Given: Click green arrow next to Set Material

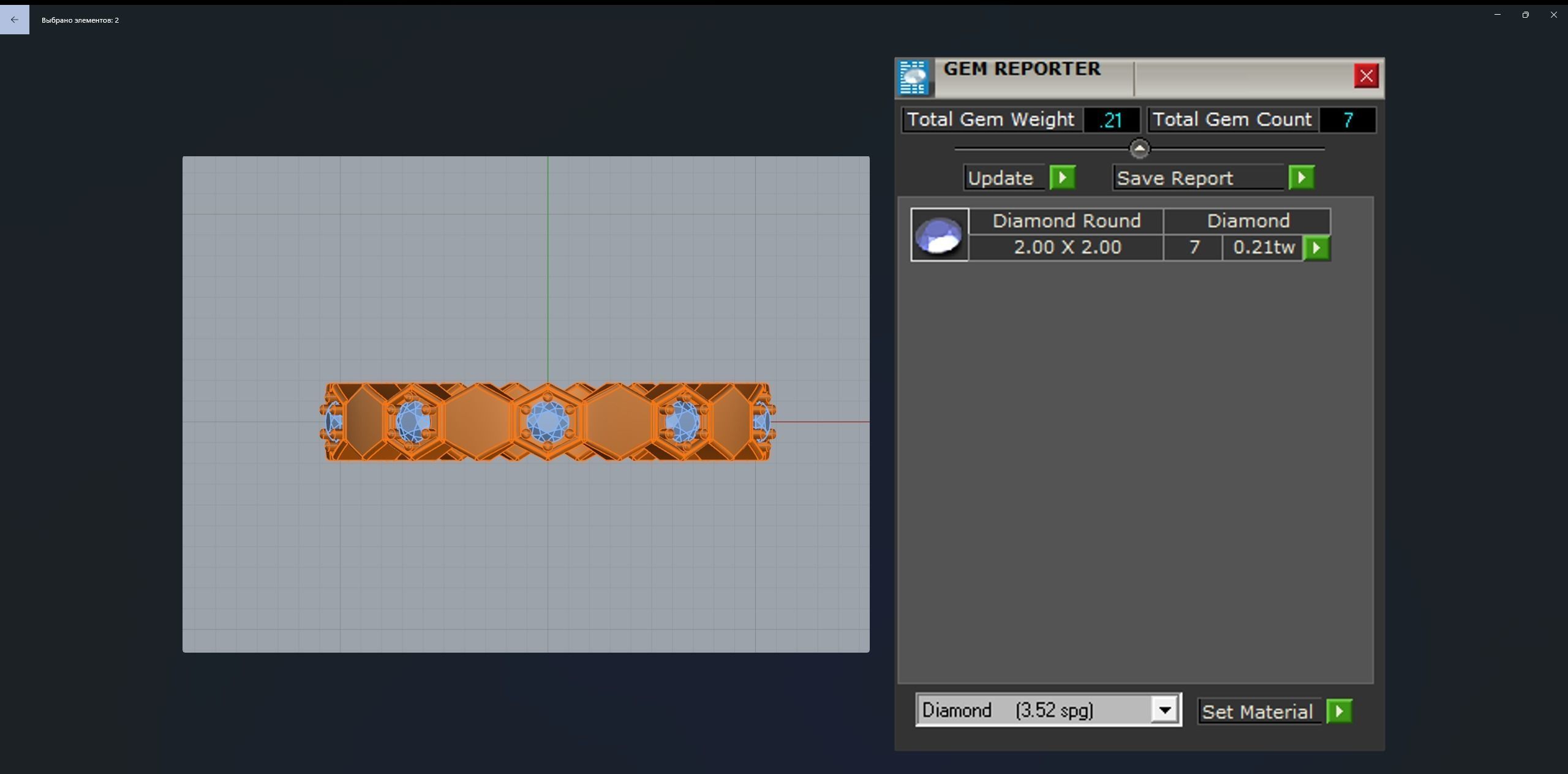Looking at the screenshot, I should pos(1339,711).
